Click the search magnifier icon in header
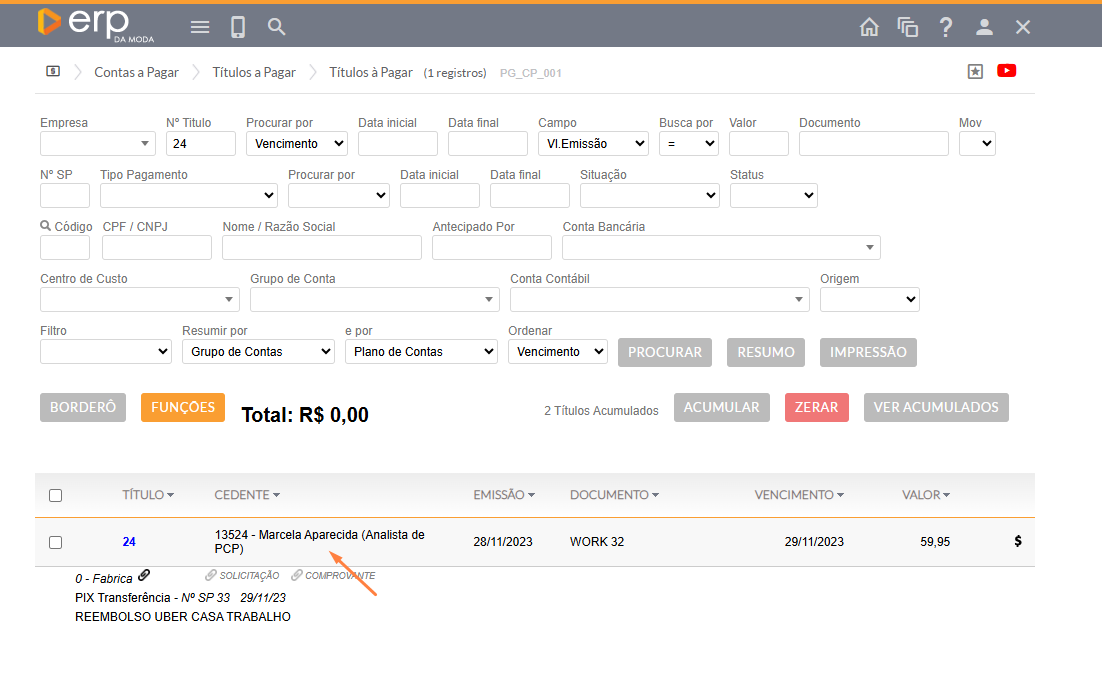Screen dimensions: 1102x698 pyautogui.click(x=277, y=27)
